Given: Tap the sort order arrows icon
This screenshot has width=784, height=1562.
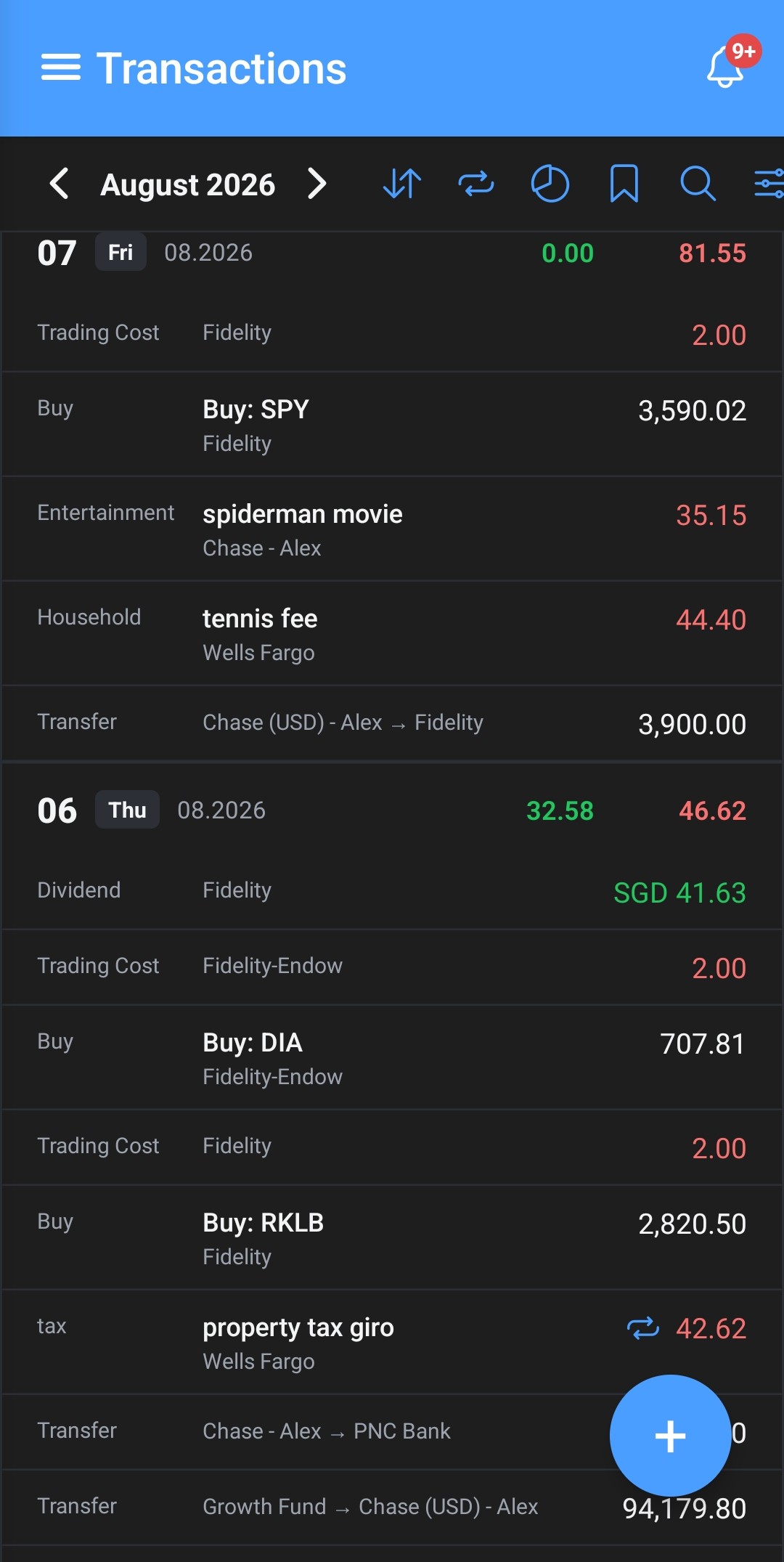Looking at the screenshot, I should tap(402, 184).
